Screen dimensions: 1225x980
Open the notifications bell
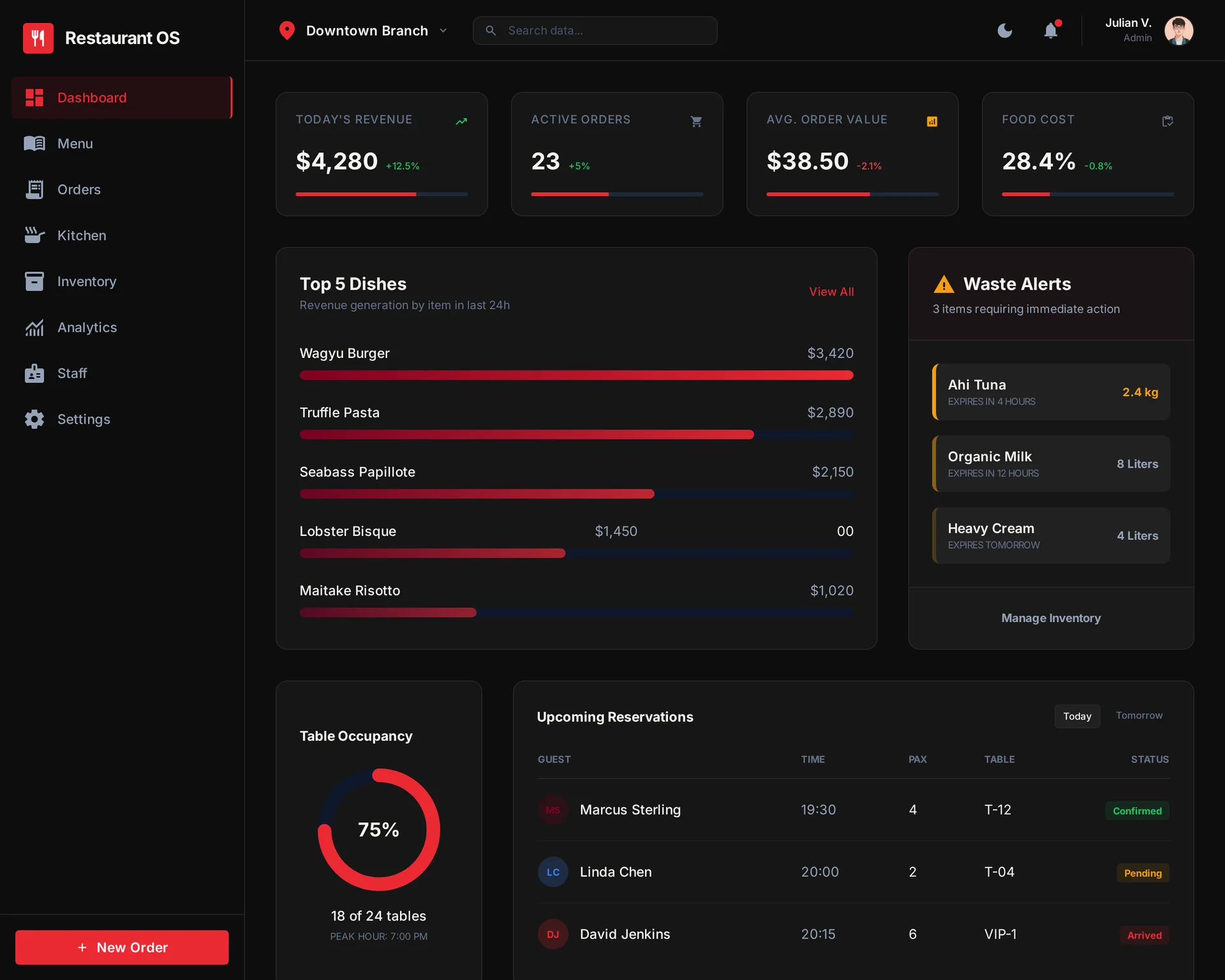1051,30
